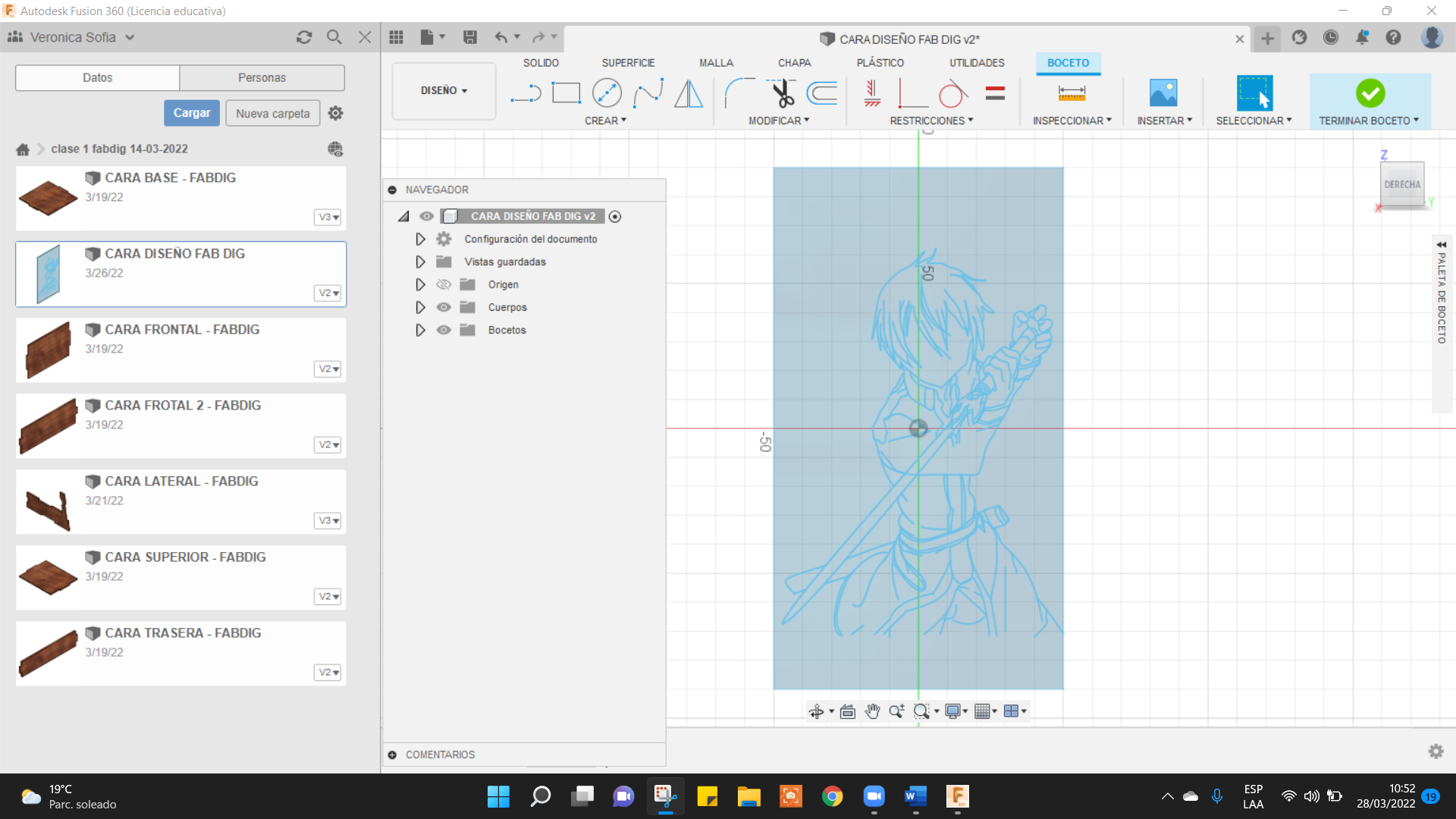Switch to the UTILIDADES tab
The image size is (1456, 819).
[x=977, y=63]
